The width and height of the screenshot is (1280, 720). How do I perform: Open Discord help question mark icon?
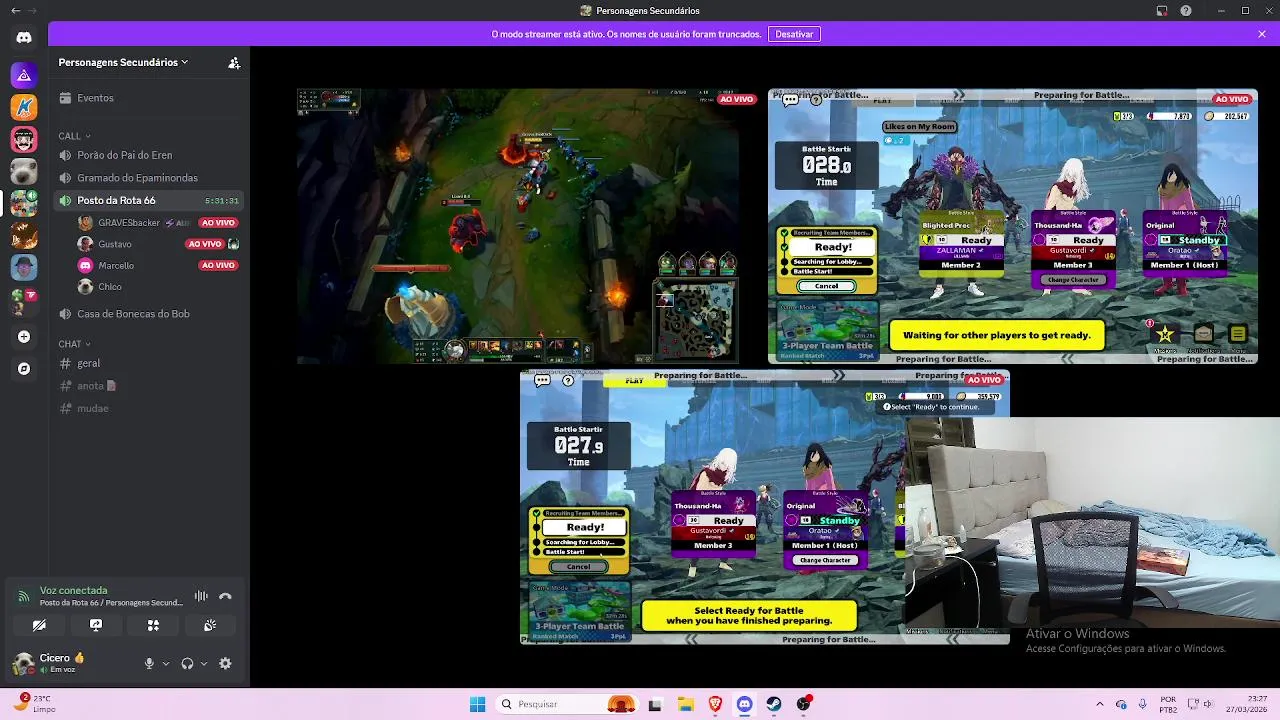1186,10
